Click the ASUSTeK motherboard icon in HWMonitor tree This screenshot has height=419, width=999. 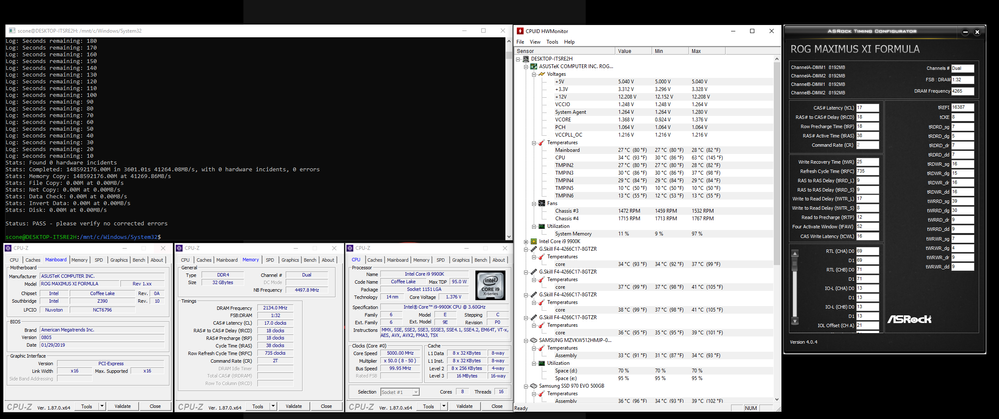click(x=534, y=66)
